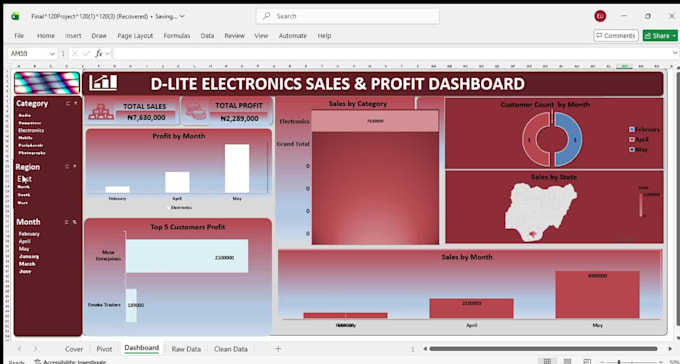The image size is (680, 364).
Task: Click the Accessibility: Investigate status
Action: (70, 361)
